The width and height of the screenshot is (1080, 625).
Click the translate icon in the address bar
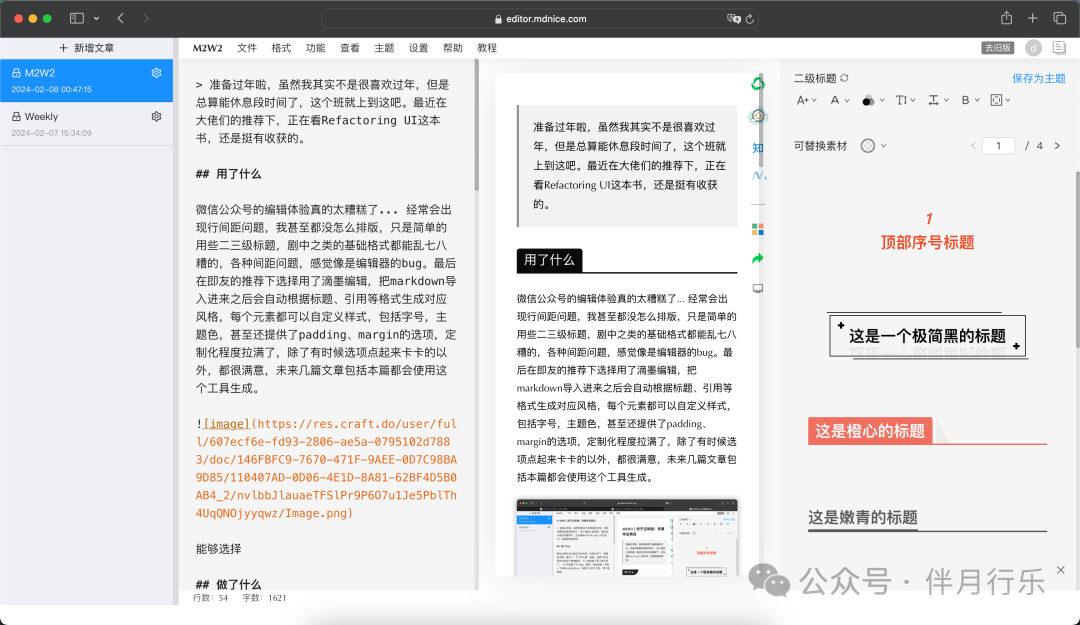click(x=734, y=19)
